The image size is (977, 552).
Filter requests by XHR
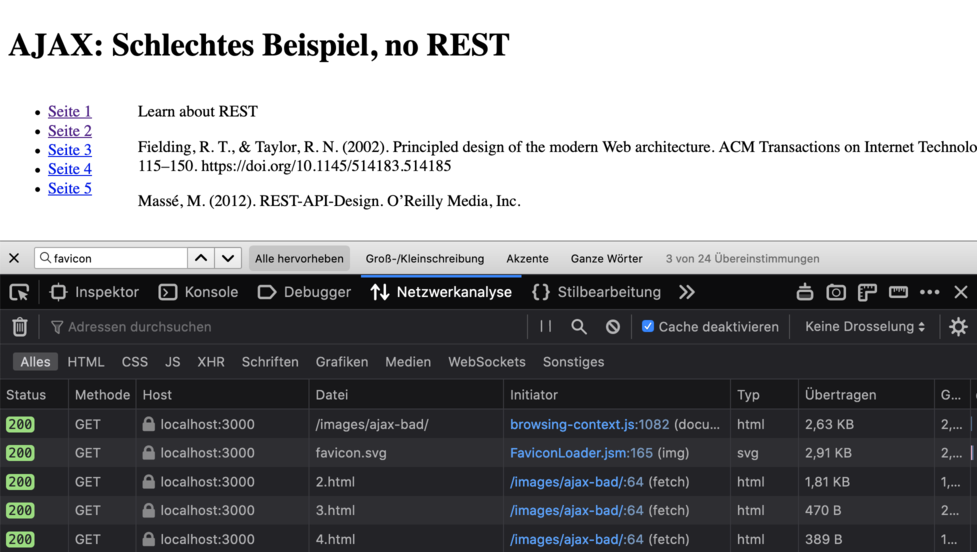click(x=211, y=361)
